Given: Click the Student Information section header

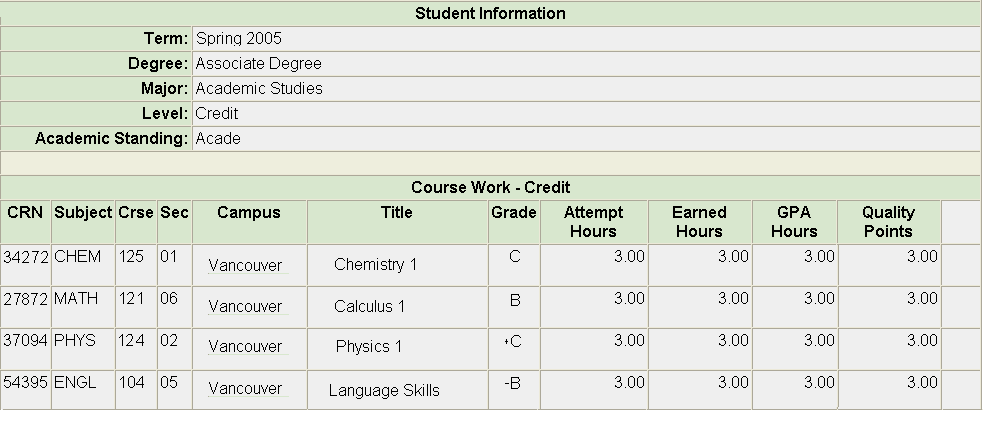Looking at the screenshot, I should [x=490, y=14].
